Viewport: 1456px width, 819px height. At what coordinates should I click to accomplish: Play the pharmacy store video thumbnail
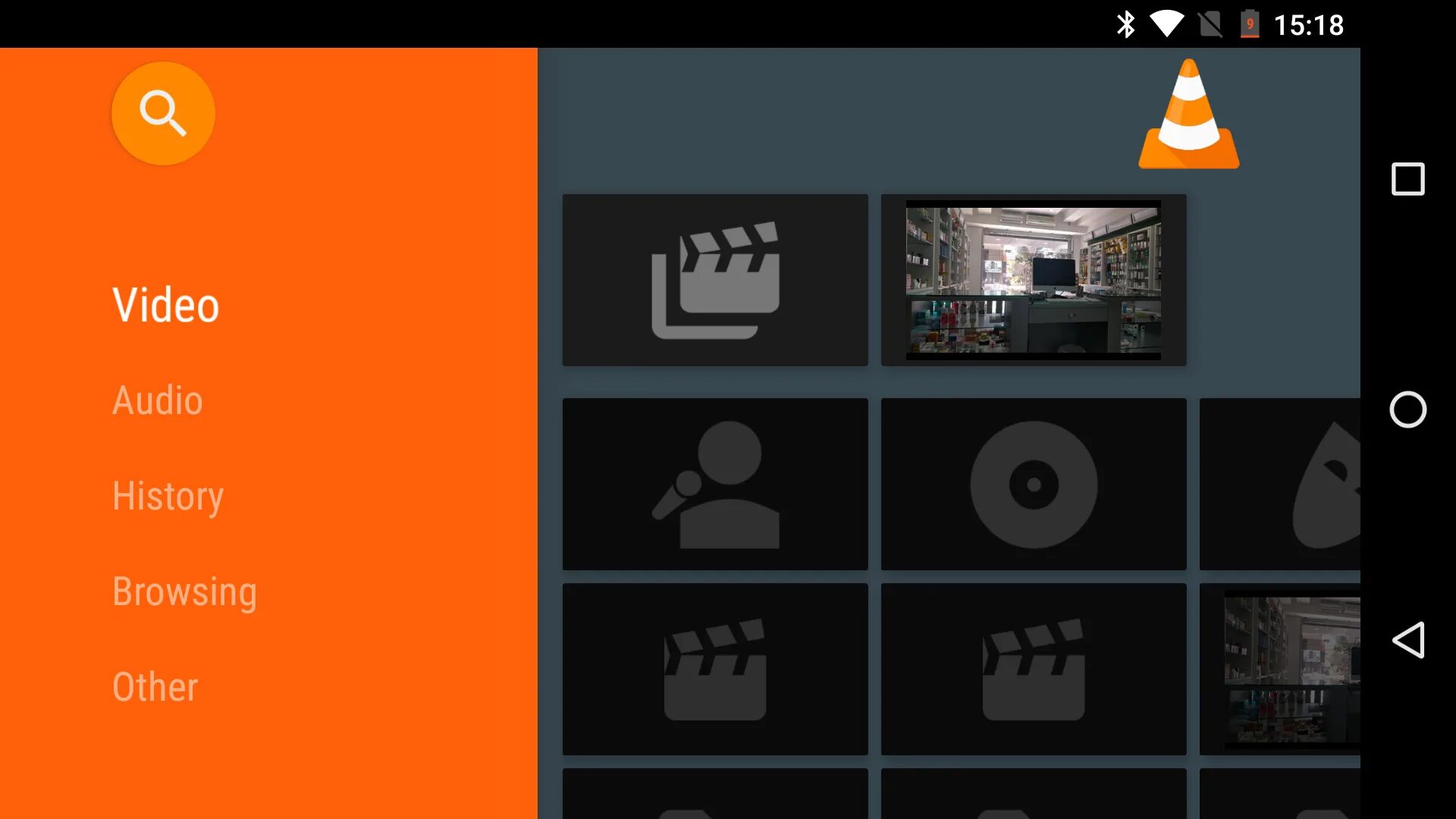1034,280
